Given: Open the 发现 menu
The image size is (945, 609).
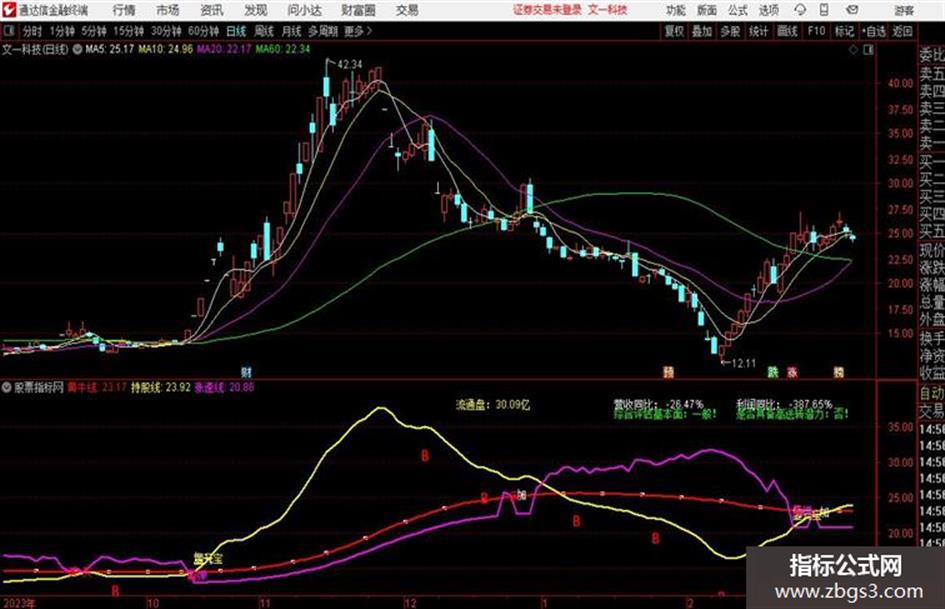Looking at the screenshot, I should click(256, 10).
